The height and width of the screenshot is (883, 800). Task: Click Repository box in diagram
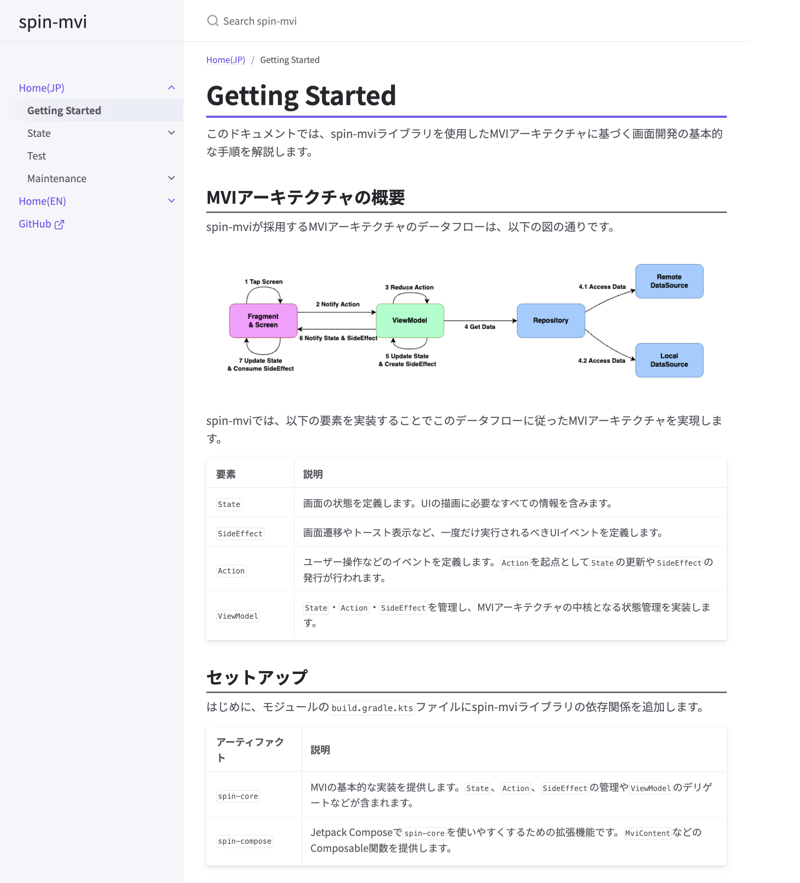tap(551, 320)
